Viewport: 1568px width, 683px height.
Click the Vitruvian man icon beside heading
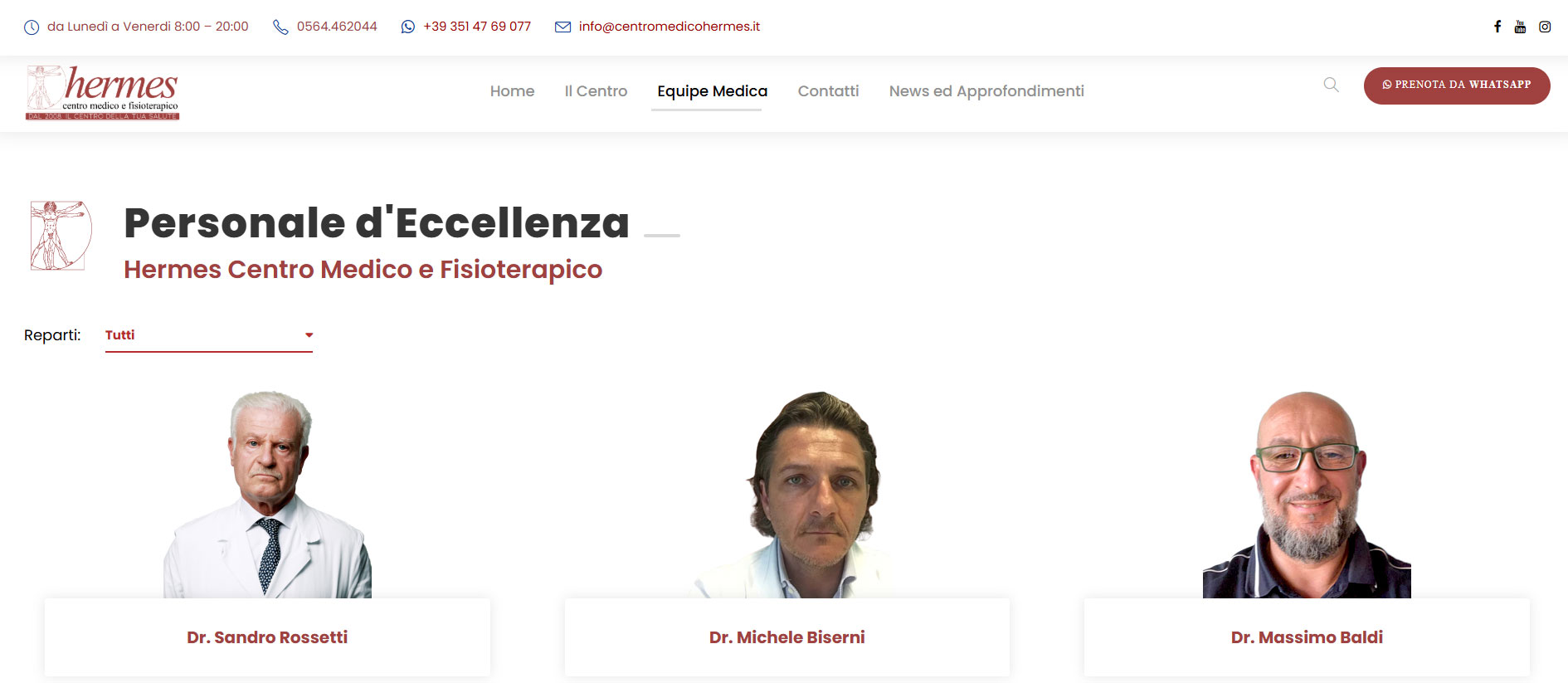pos(61,235)
